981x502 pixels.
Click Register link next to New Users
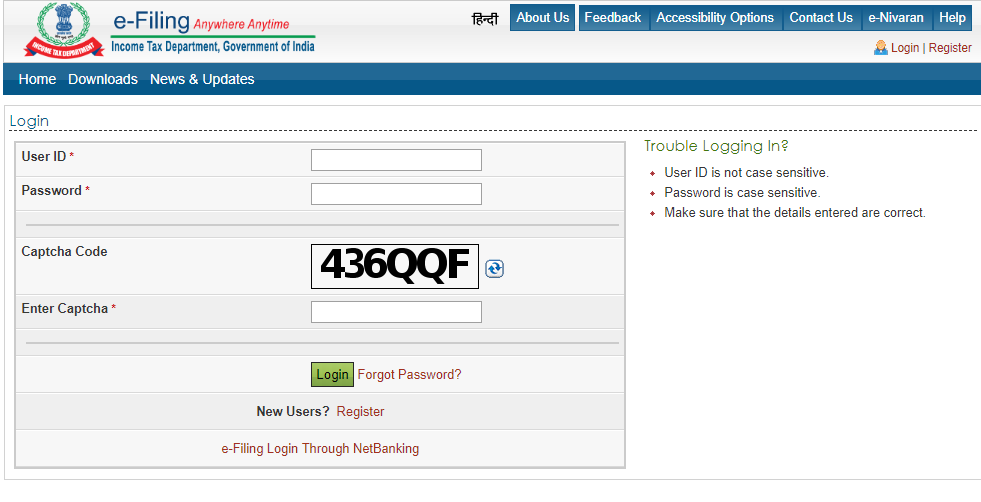click(360, 411)
